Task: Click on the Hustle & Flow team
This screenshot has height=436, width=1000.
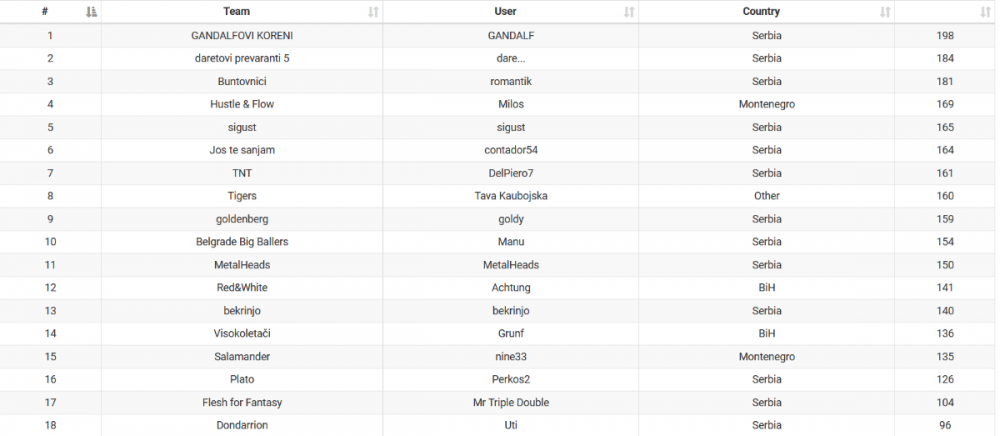Action: [x=242, y=104]
